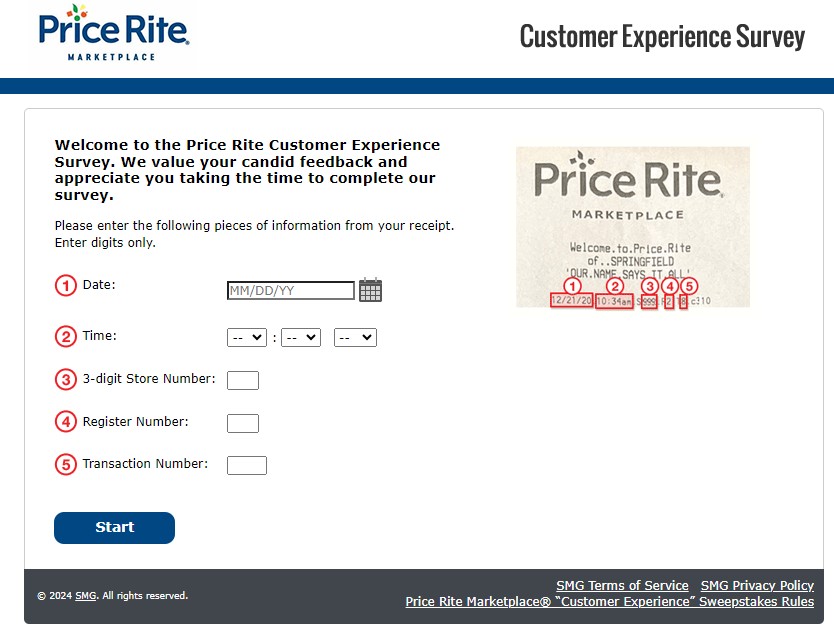Open SMG Terms of Service link
This screenshot has height=639, width=834.
coord(622,585)
